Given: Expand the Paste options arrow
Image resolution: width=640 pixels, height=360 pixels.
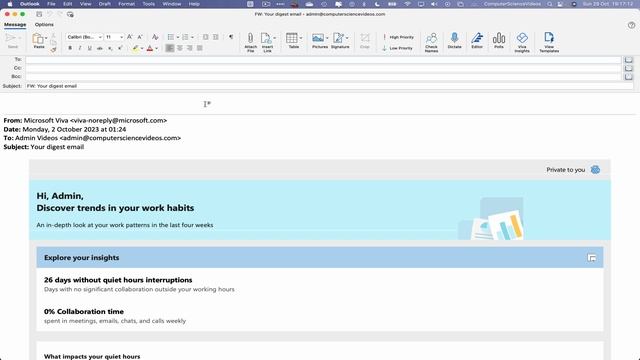Looking at the screenshot, I should point(46,38).
